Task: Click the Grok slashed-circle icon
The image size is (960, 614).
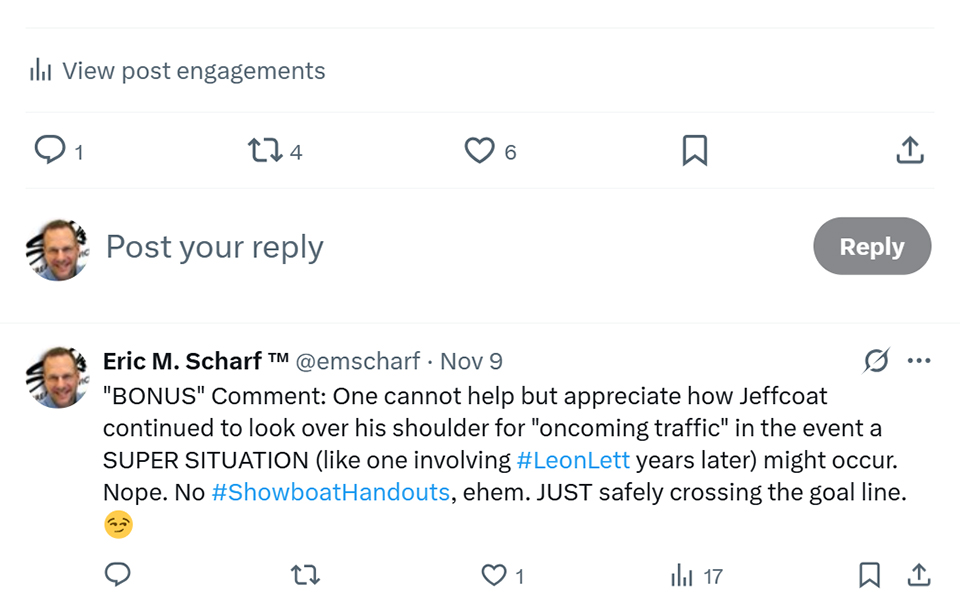Action: (876, 361)
